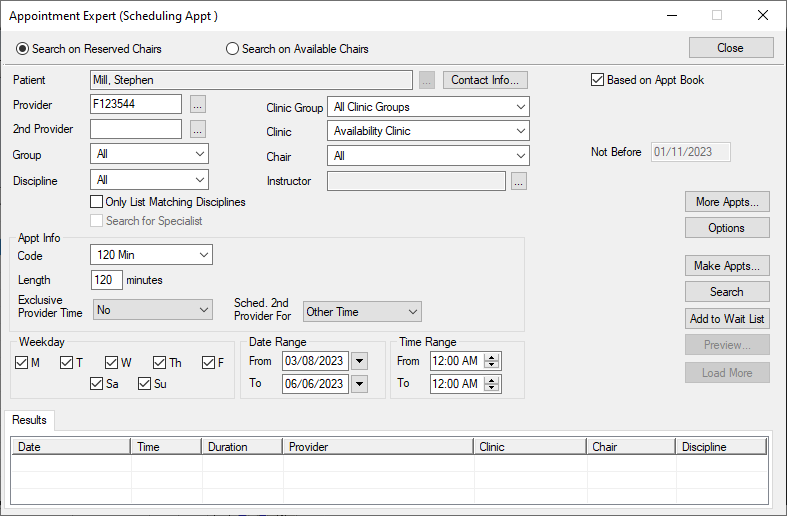Screen dimensions: 787x516
Task: Click the empty 2nd Provider field
Action: coord(136,129)
